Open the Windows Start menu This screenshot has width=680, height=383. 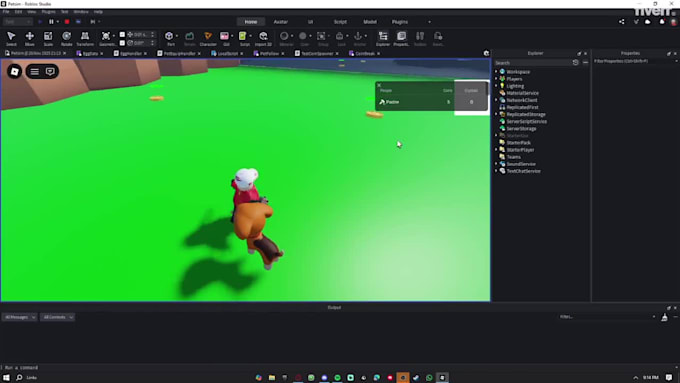pyautogui.click(x=6, y=377)
